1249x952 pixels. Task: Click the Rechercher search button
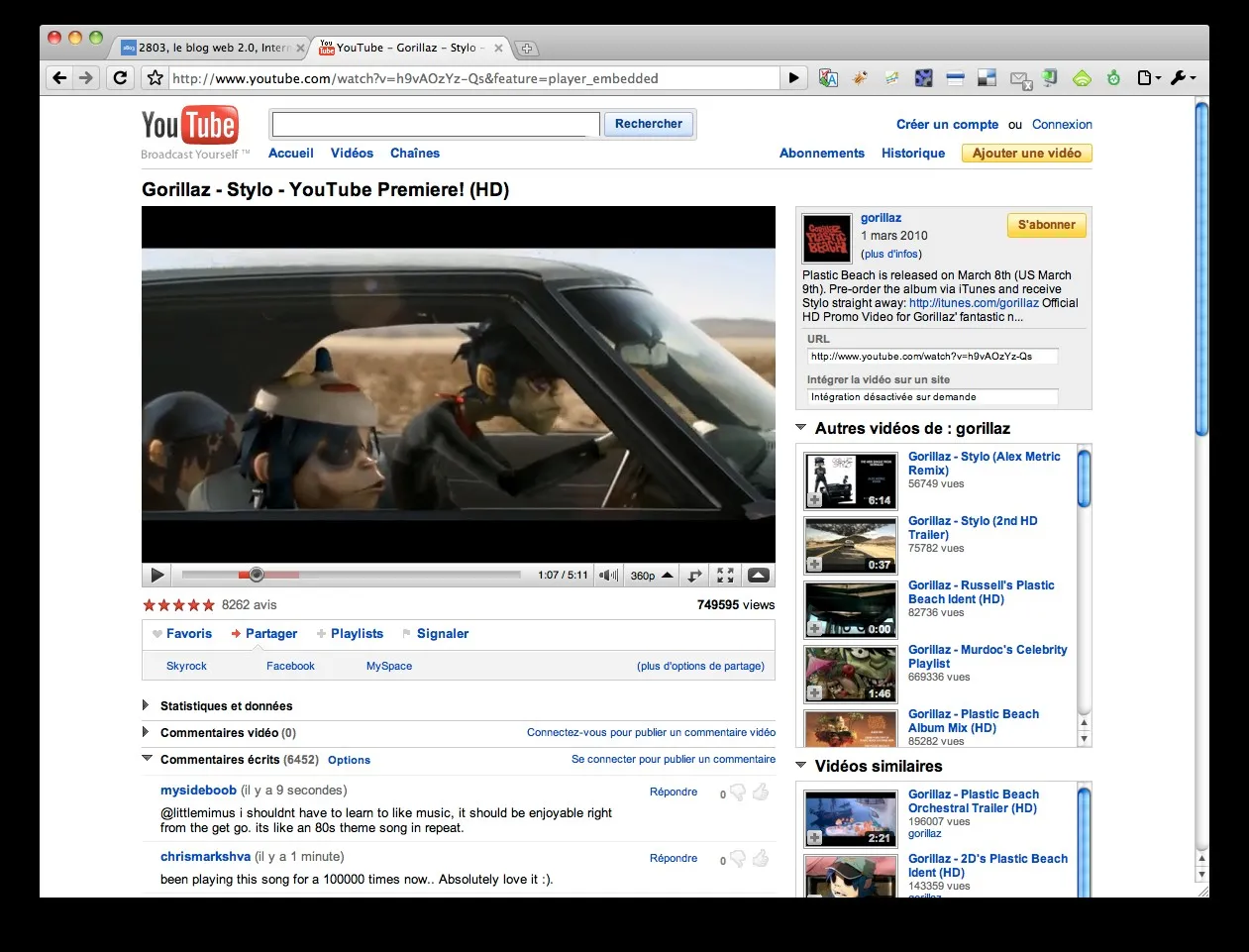(x=649, y=124)
